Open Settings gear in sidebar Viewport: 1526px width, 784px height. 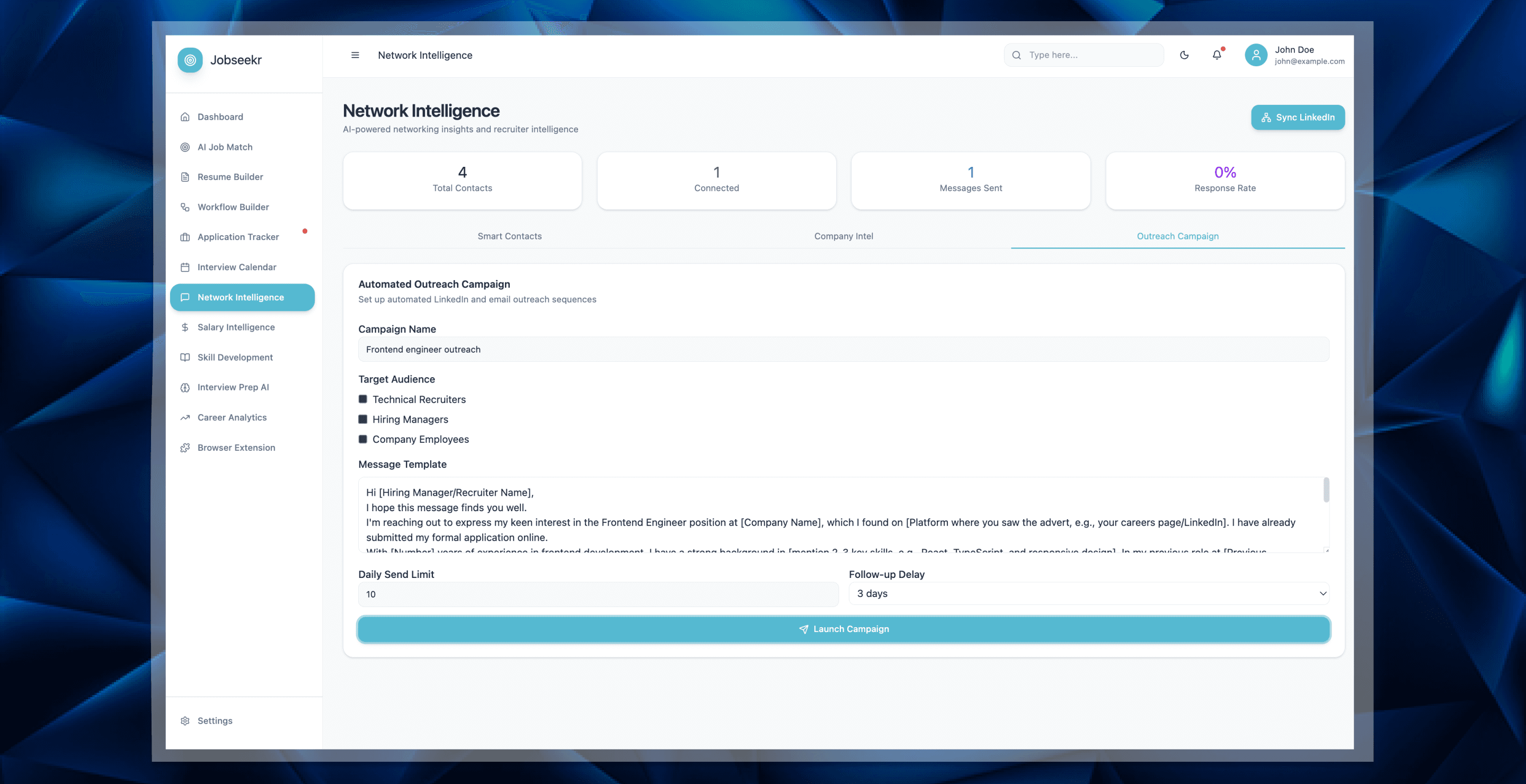185,720
